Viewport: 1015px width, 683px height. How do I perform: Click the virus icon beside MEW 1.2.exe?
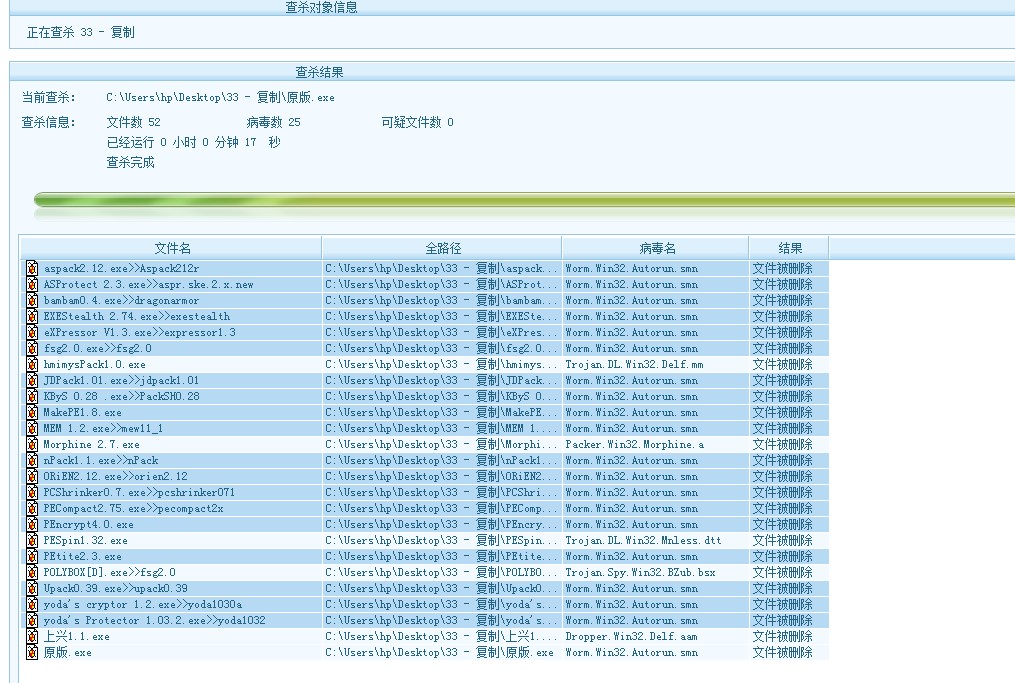pos(32,428)
